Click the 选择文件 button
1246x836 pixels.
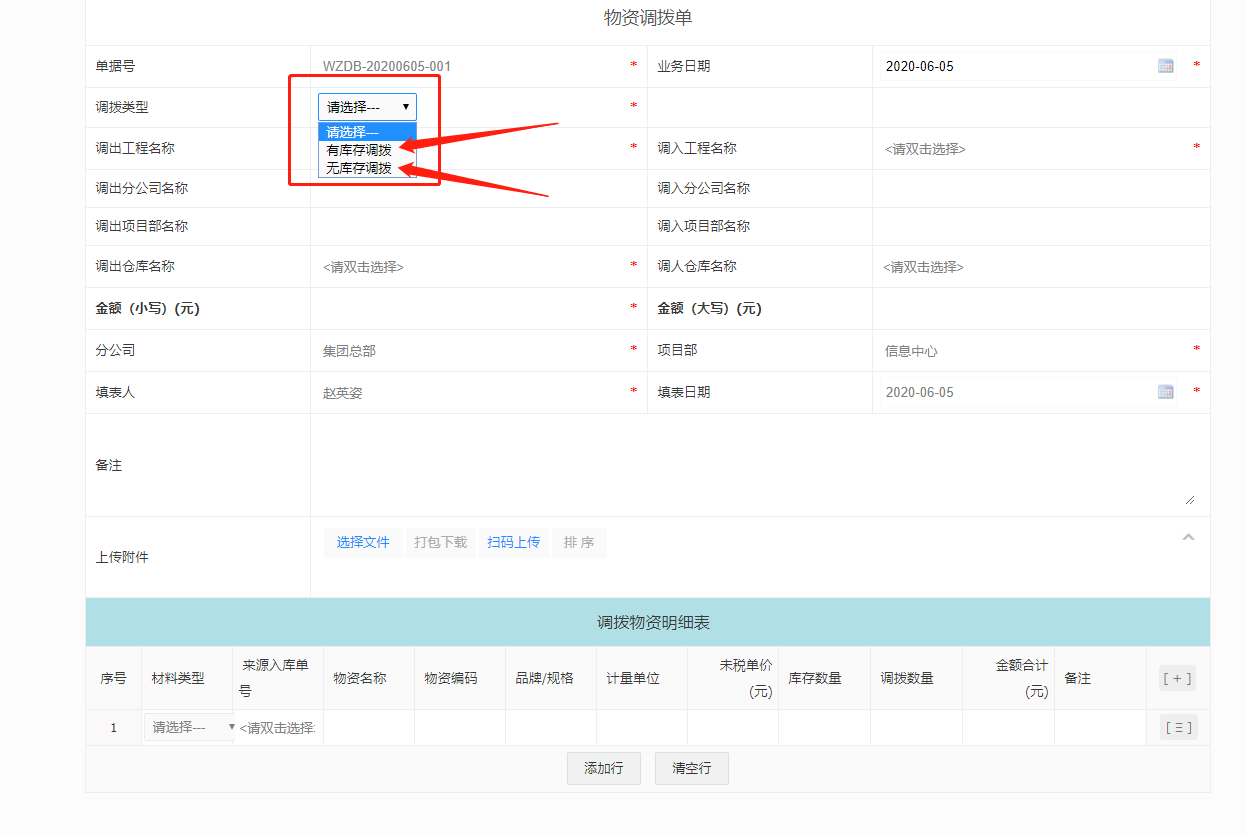pos(363,543)
